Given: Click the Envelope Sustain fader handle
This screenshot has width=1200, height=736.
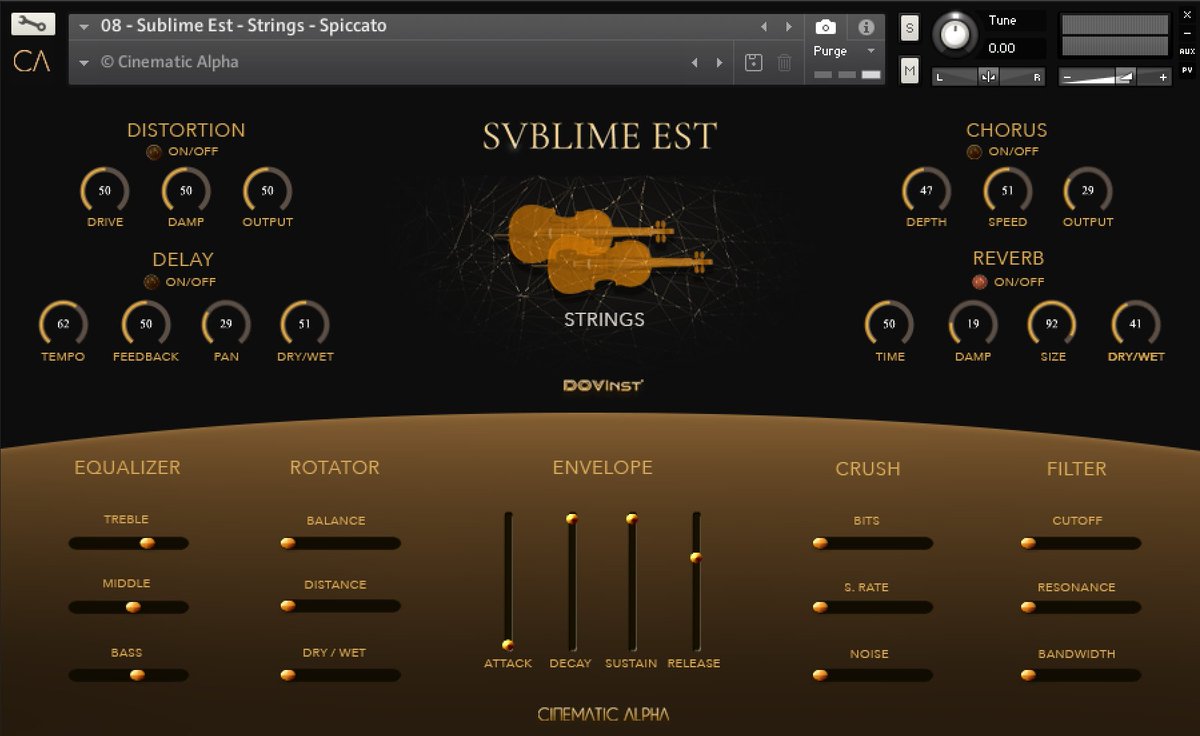Looking at the screenshot, I should pyautogui.click(x=632, y=518).
